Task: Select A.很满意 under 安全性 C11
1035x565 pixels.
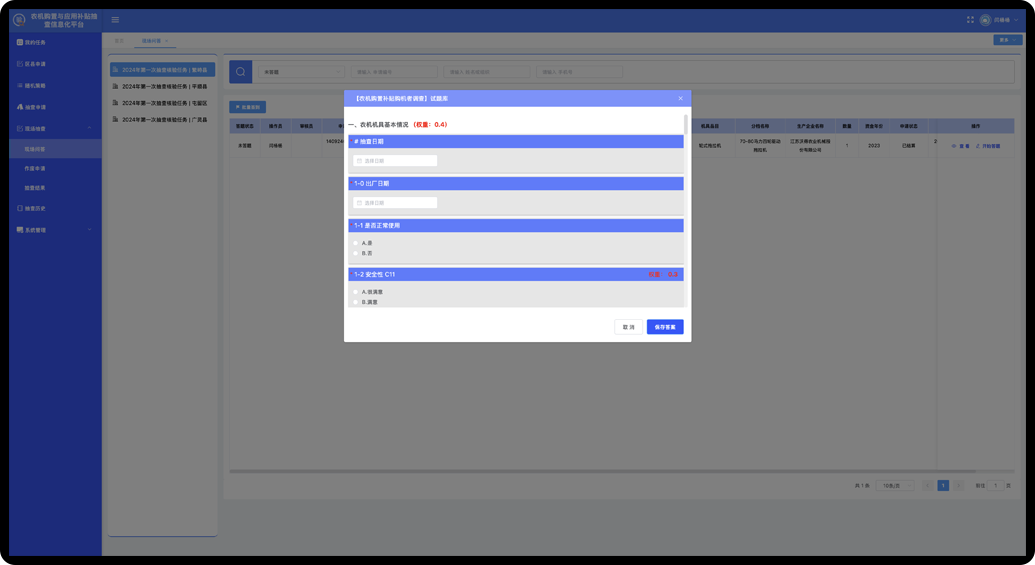Action: click(x=355, y=292)
